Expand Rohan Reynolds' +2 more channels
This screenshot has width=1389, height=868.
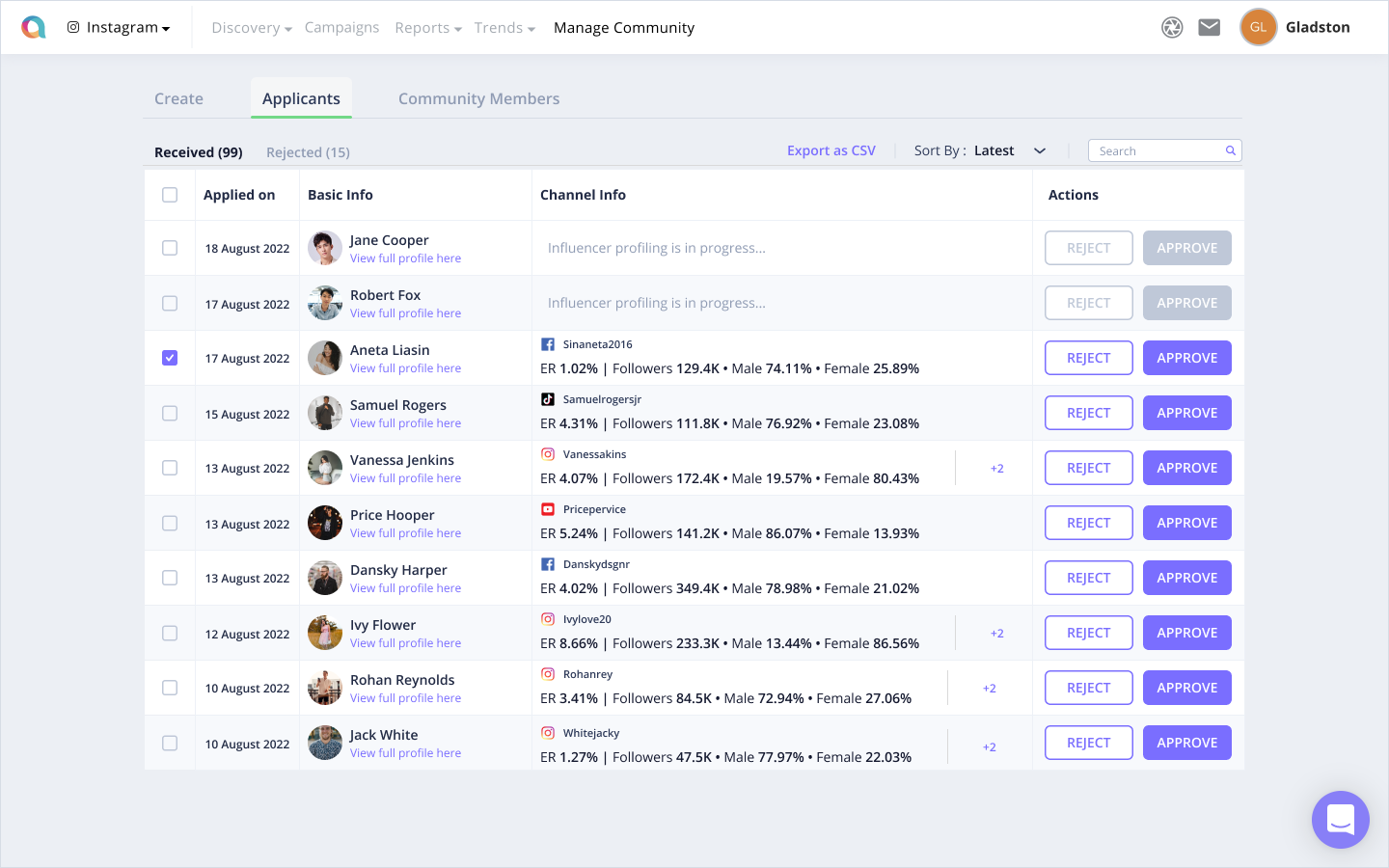[x=990, y=689]
